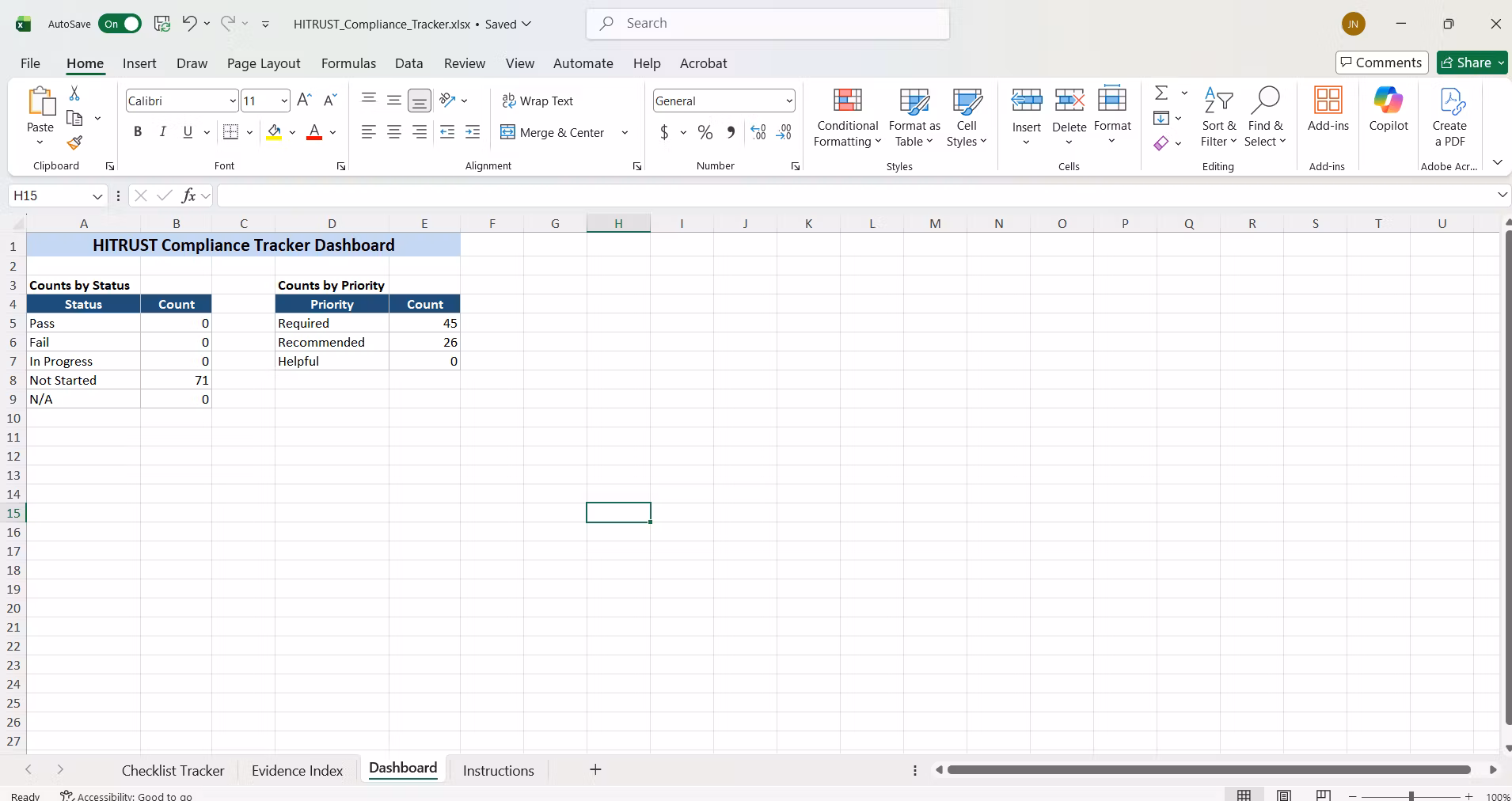The image size is (1512, 801).
Task: Toggle Bold formatting
Action: (138, 132)
